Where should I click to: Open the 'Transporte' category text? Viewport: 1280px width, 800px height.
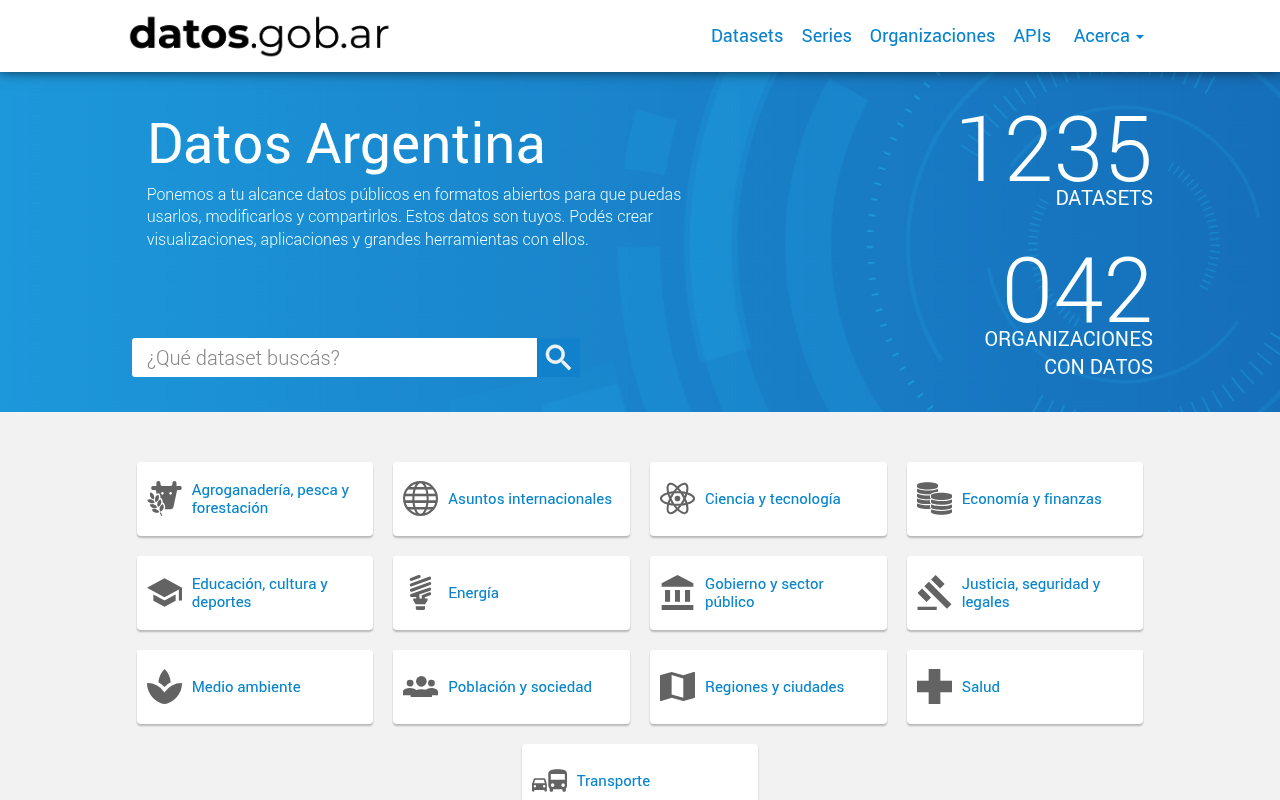(613, 781)
